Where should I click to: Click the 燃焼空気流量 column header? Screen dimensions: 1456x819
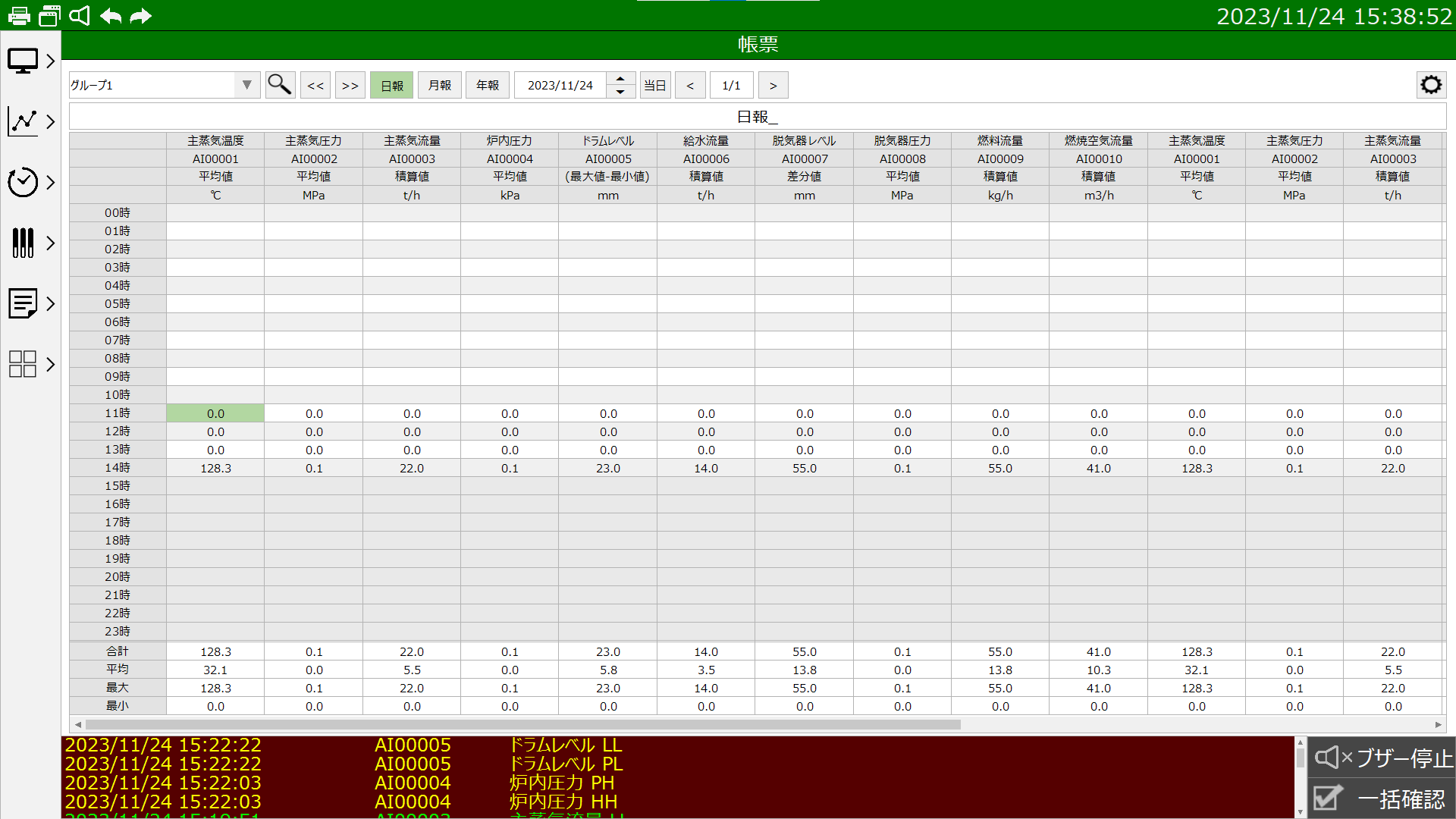[1099, 140]
